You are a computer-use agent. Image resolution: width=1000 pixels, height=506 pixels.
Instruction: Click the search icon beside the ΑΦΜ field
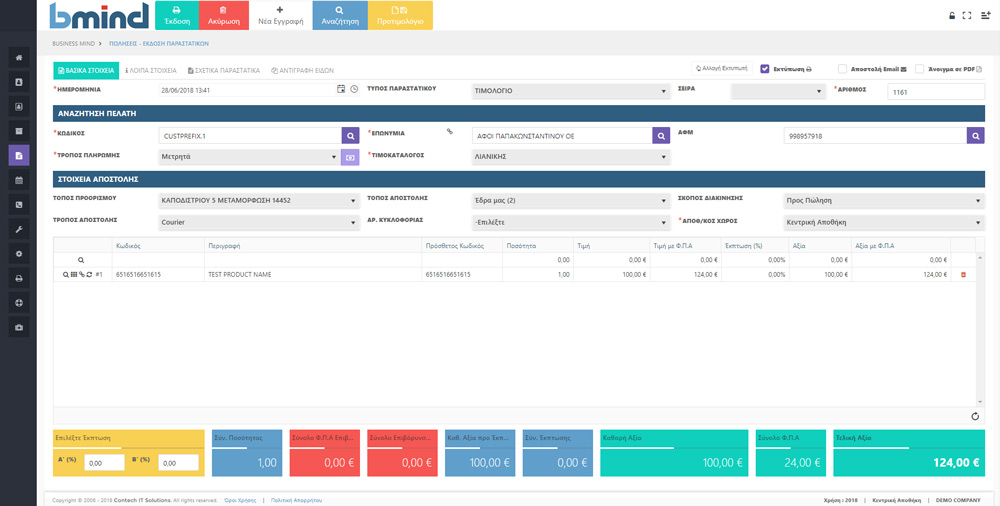975,135
